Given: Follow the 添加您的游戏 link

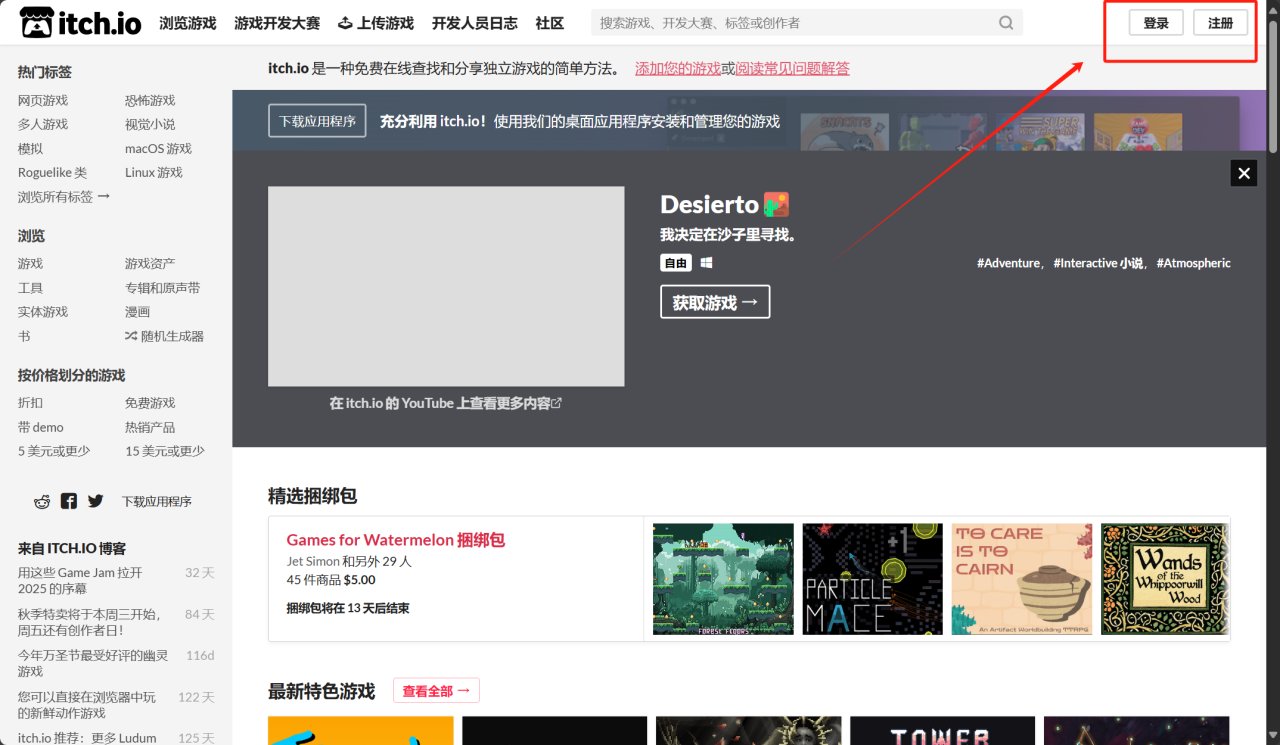Looking at the screenshot, I should 678,68.
